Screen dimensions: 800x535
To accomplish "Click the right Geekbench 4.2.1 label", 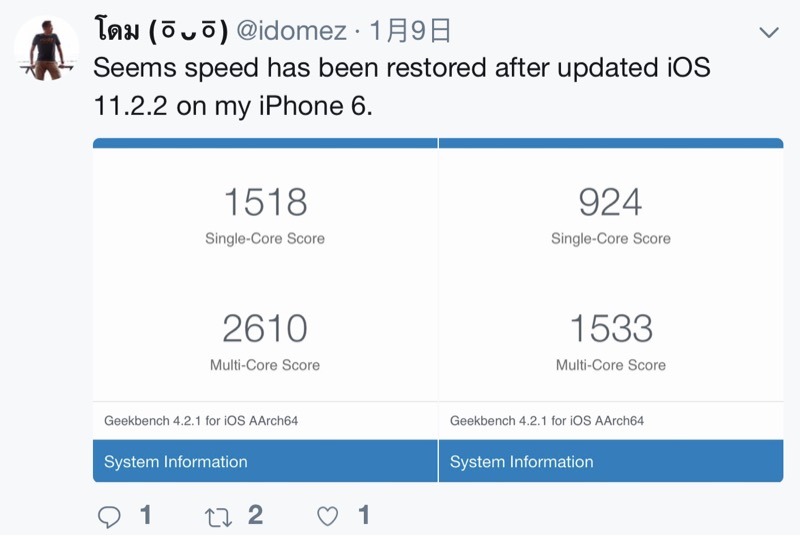I will 547,421.
